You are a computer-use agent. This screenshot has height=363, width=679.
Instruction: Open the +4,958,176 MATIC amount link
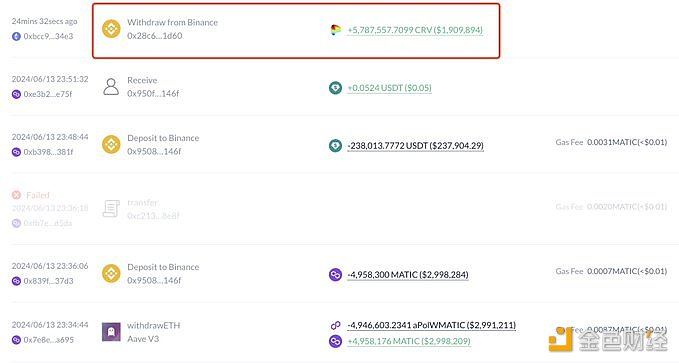coord(409,341)
